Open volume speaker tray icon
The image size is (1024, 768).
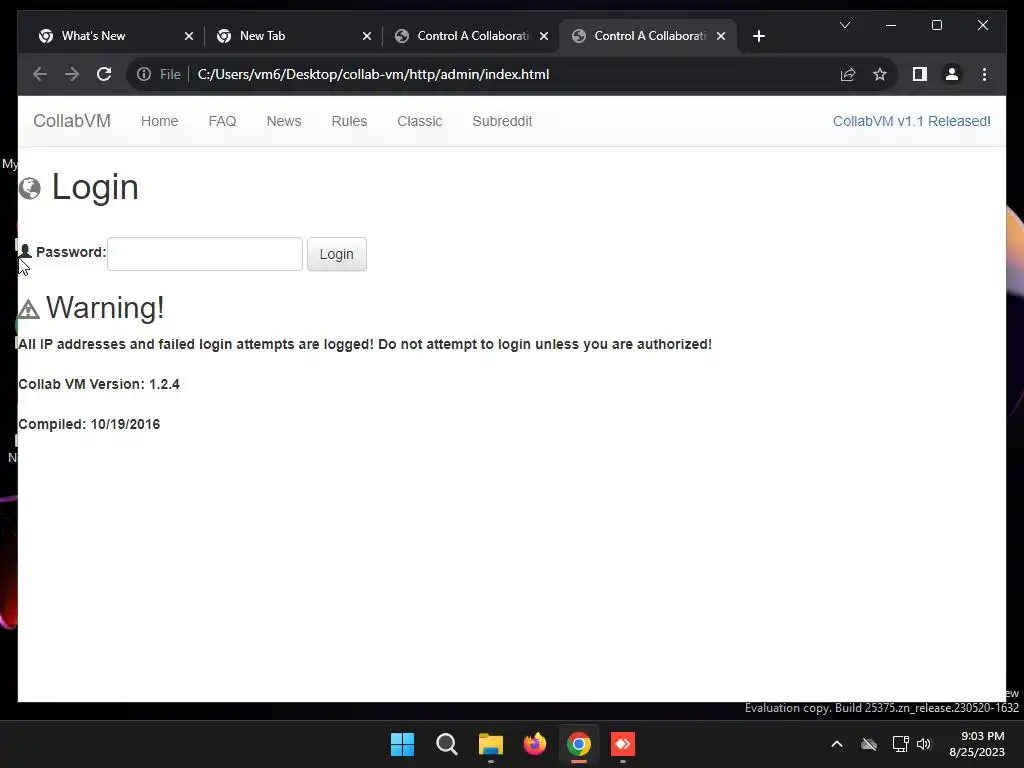[924, 744]
